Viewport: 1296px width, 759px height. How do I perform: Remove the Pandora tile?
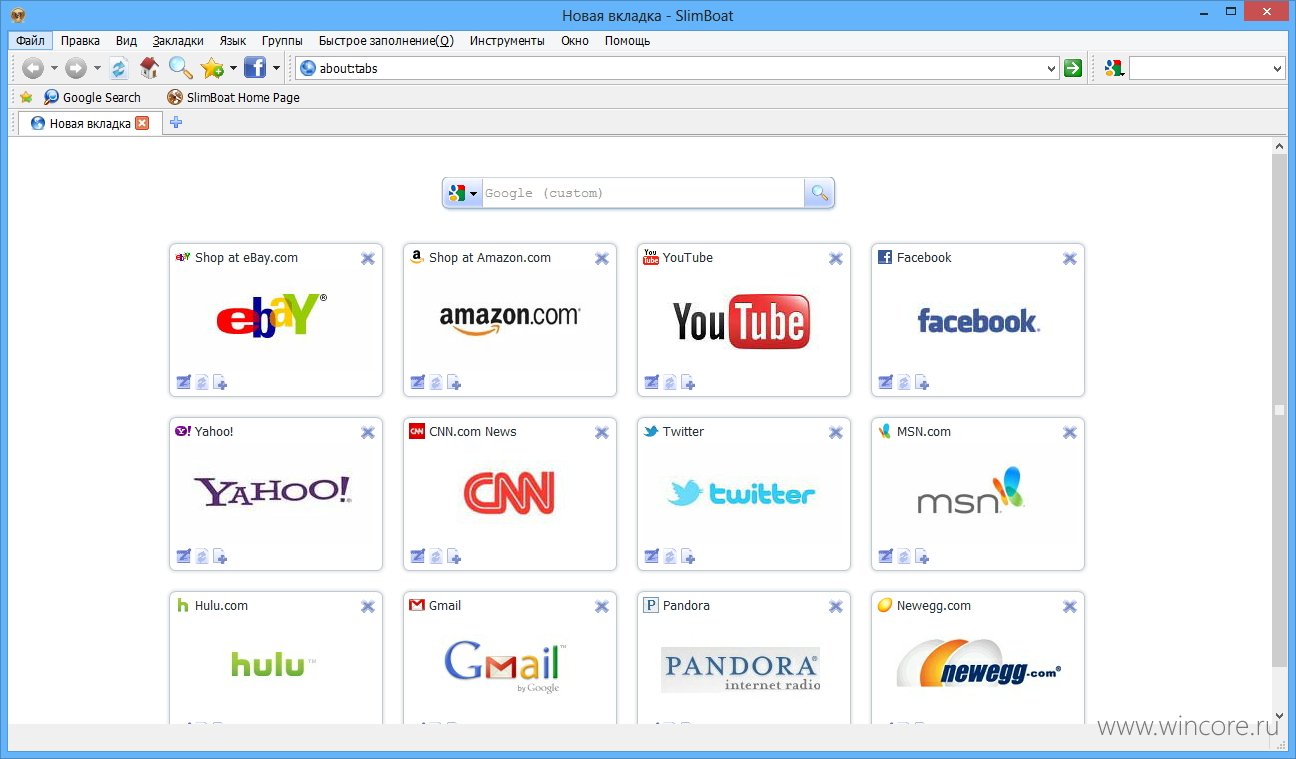pyautogui.click(x=836, y=606)
